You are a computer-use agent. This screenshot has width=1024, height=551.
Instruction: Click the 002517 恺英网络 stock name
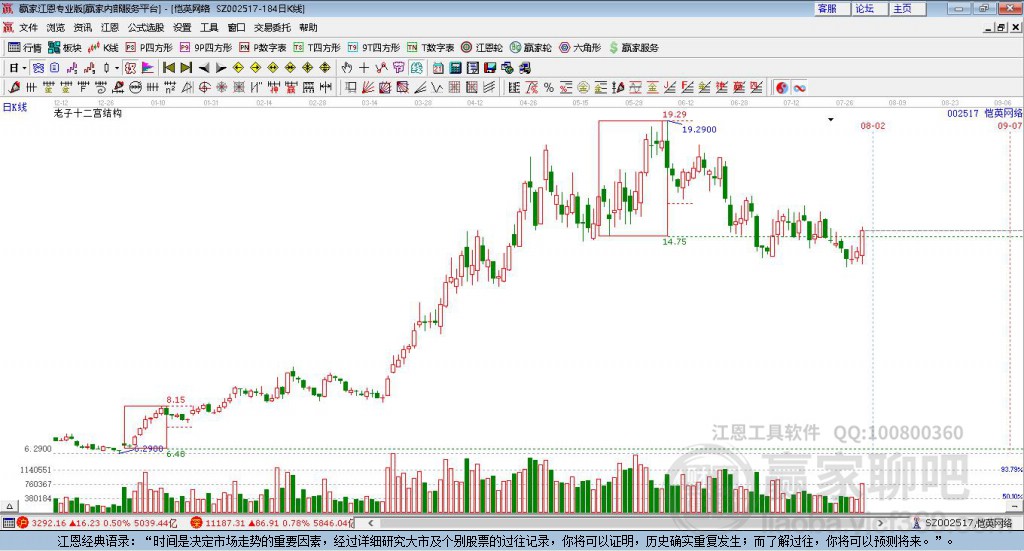click(985, 113)
